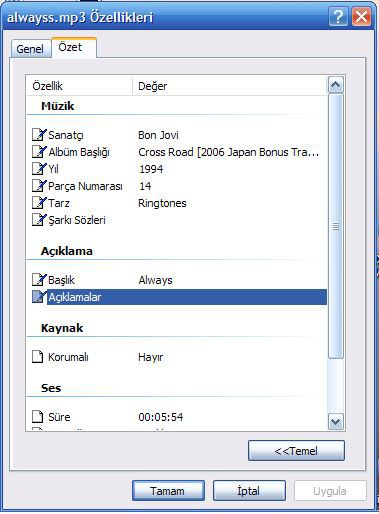The image size is (379, 514).
Task: Click the Şarkı Sözleri property label
Action: point(77,220)
